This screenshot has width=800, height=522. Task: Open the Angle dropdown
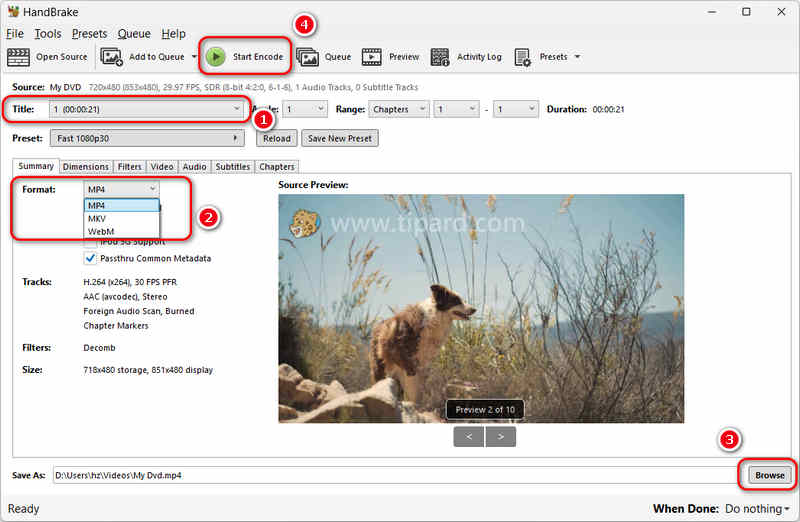(305, 109)
